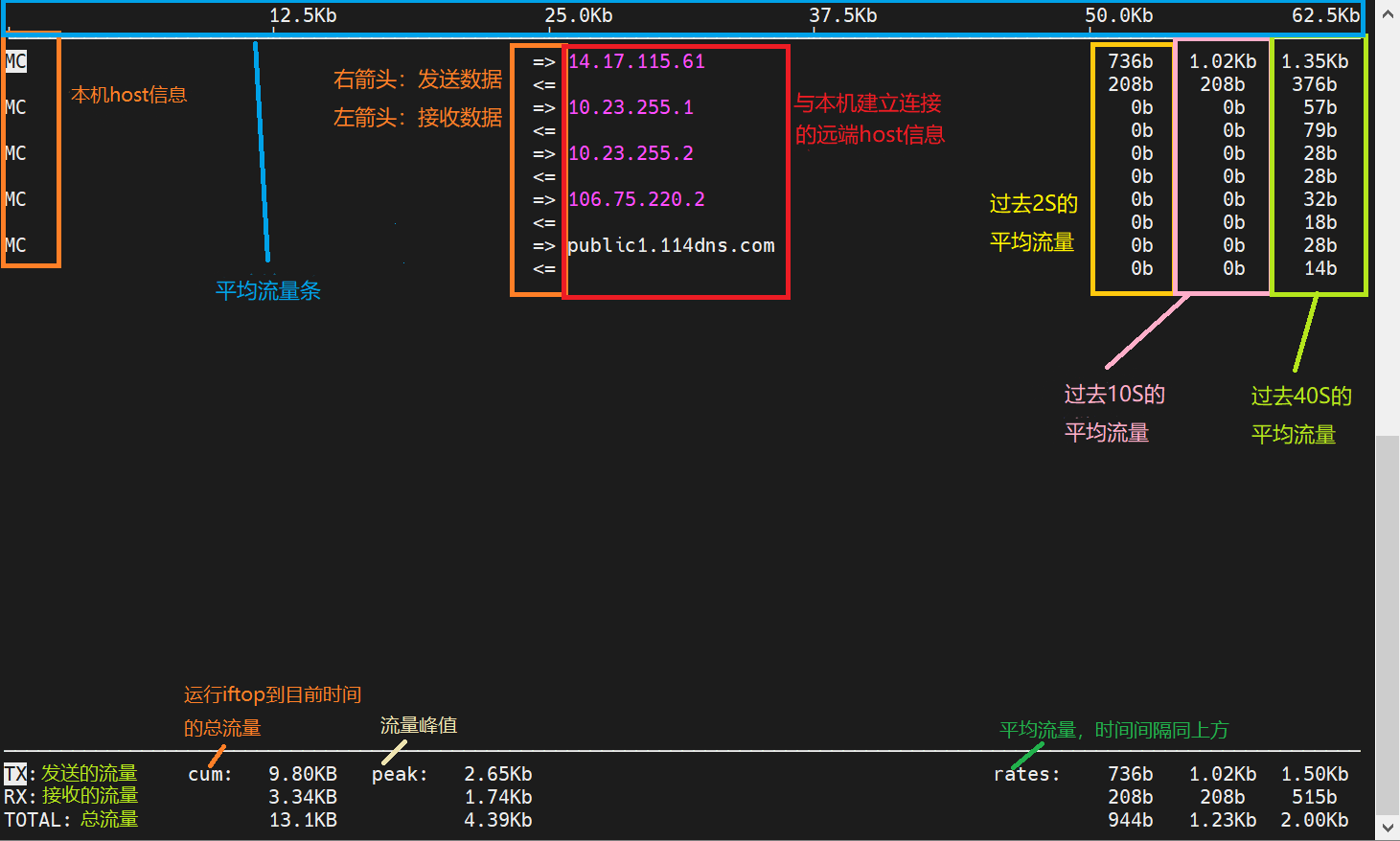Click the rates label at bottom
The width and height of the screenshot is (1400, 841).
coord(1026,773)
